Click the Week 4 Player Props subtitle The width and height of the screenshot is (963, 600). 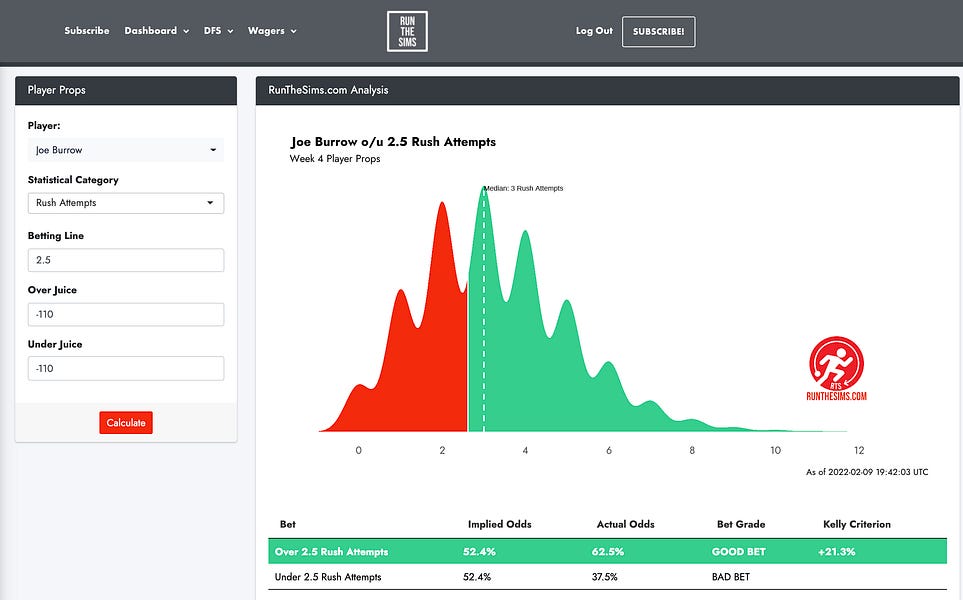pos(335,158)
